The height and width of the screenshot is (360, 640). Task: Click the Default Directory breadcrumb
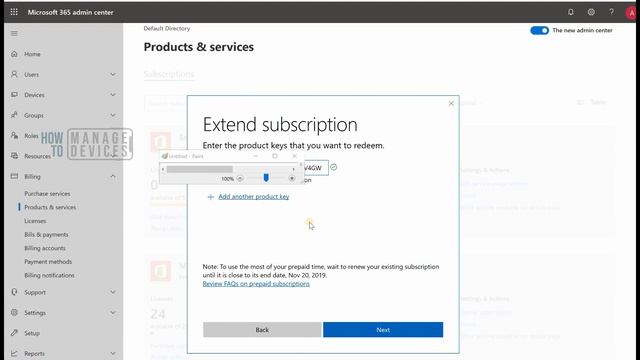(x=167, y=29)
